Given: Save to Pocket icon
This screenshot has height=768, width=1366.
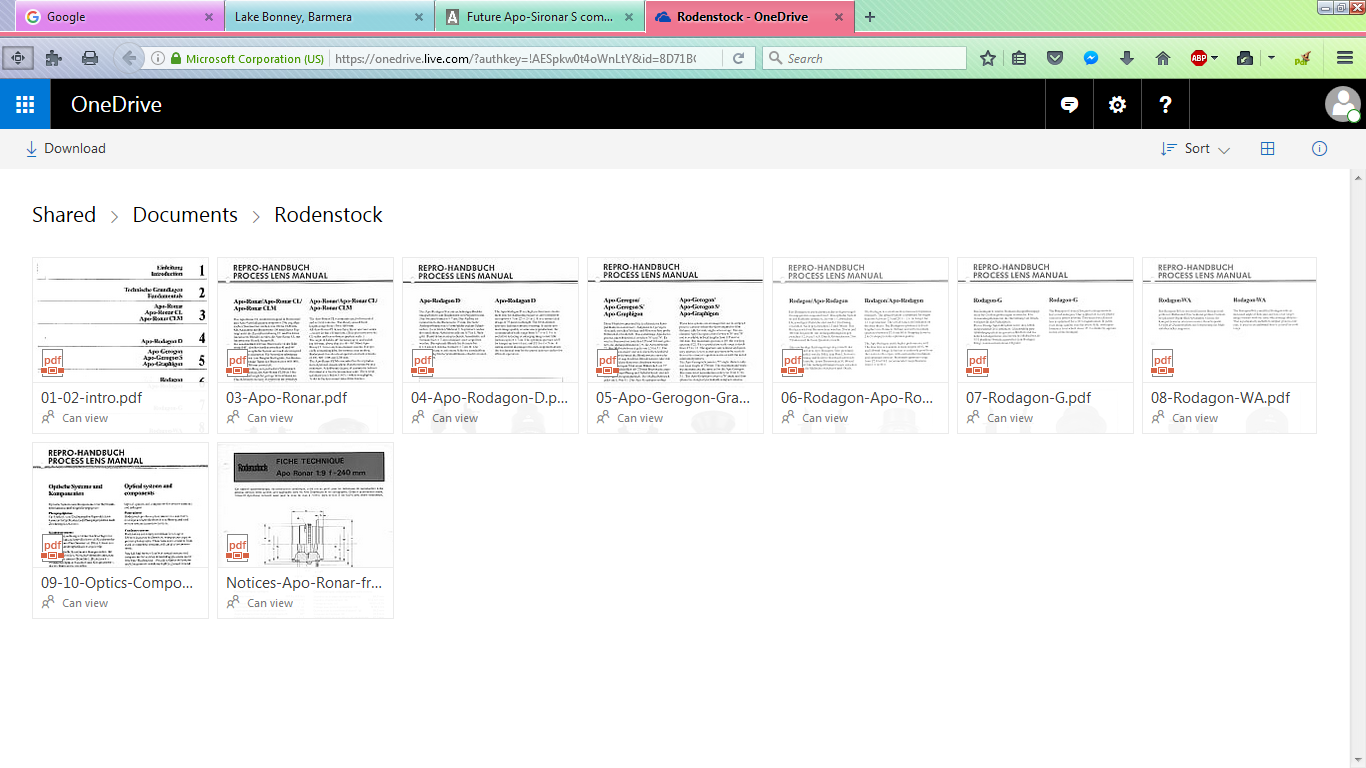Looking at the screenshot, I should pyautogui.click(x=1054, y=58).
